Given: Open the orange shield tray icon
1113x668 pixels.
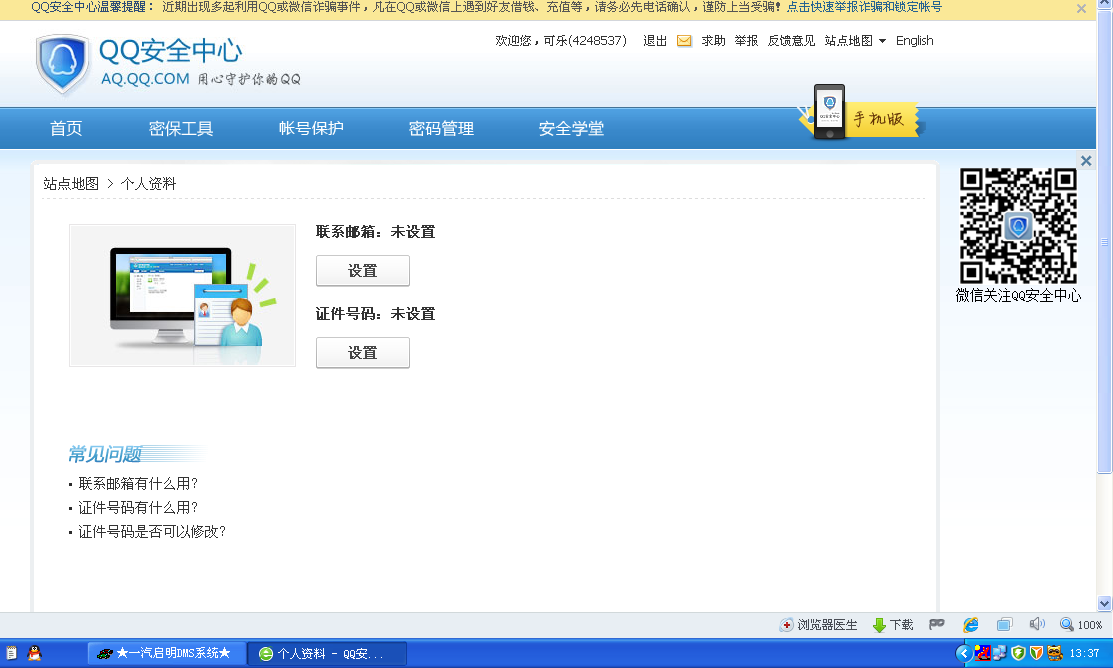Looking at the screenshot, I should click(1036, 652).
